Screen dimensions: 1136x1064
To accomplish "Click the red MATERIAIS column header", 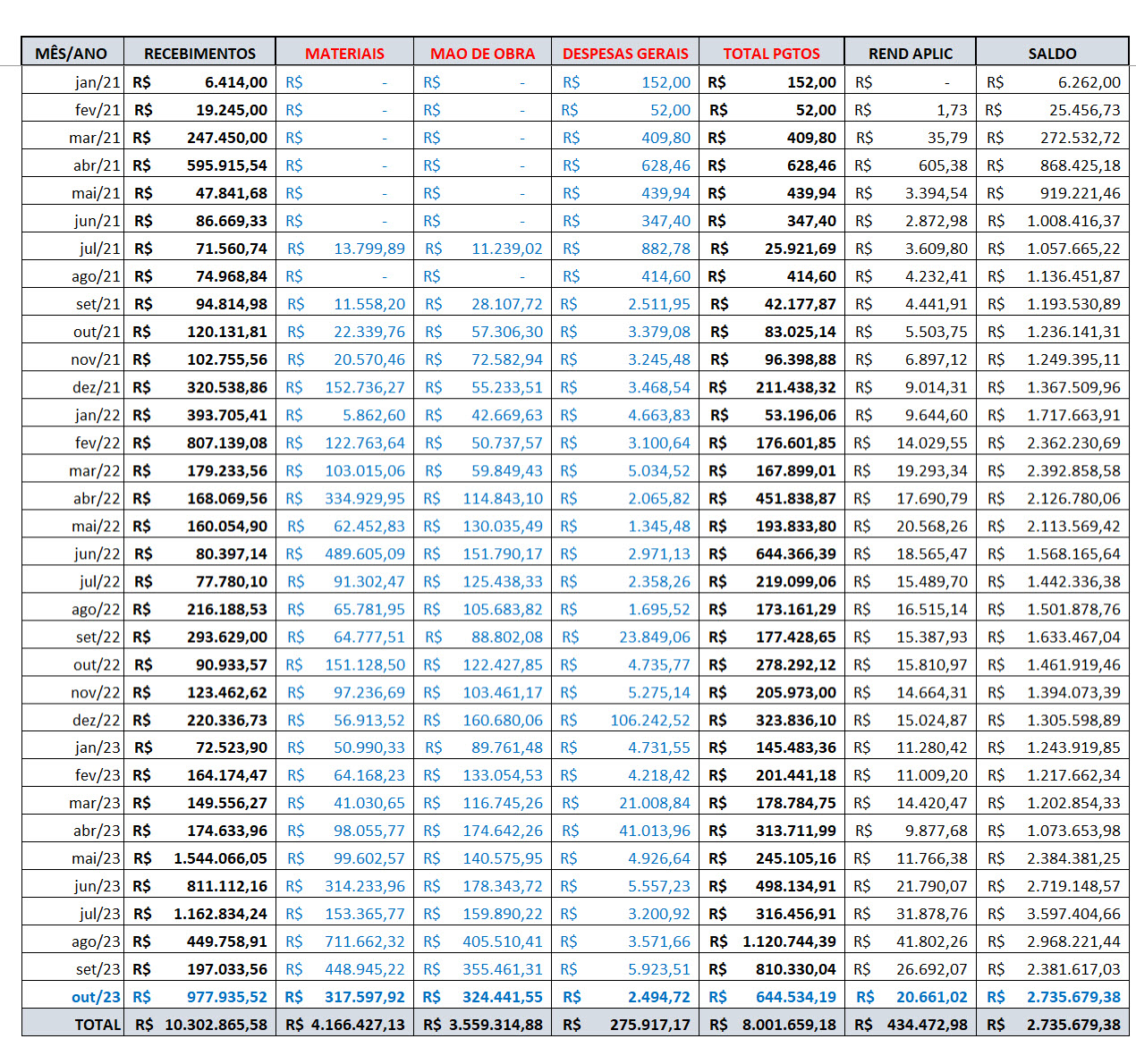I will [x=344, y=54].
